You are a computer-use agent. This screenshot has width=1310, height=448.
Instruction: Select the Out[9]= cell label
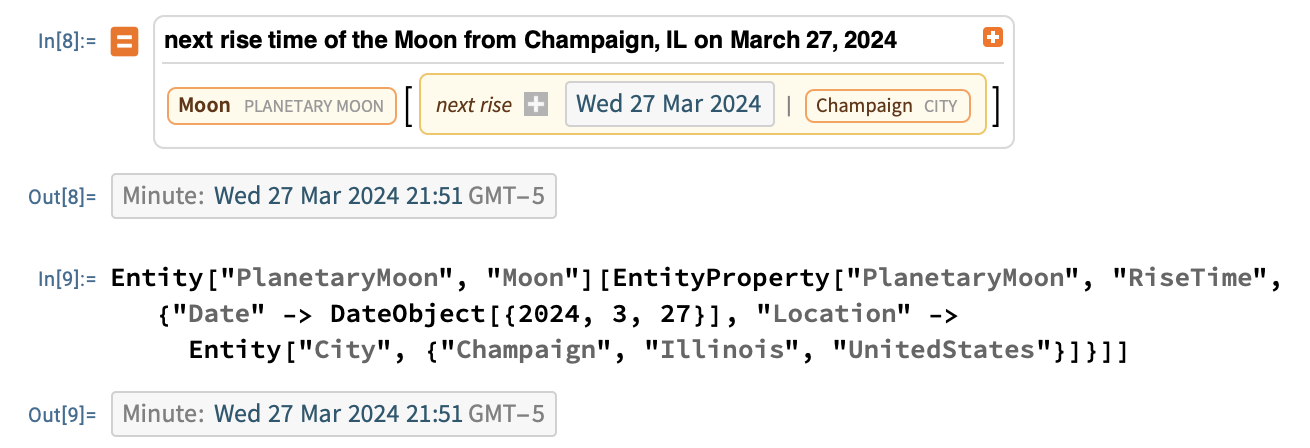(x=61, y=414)
